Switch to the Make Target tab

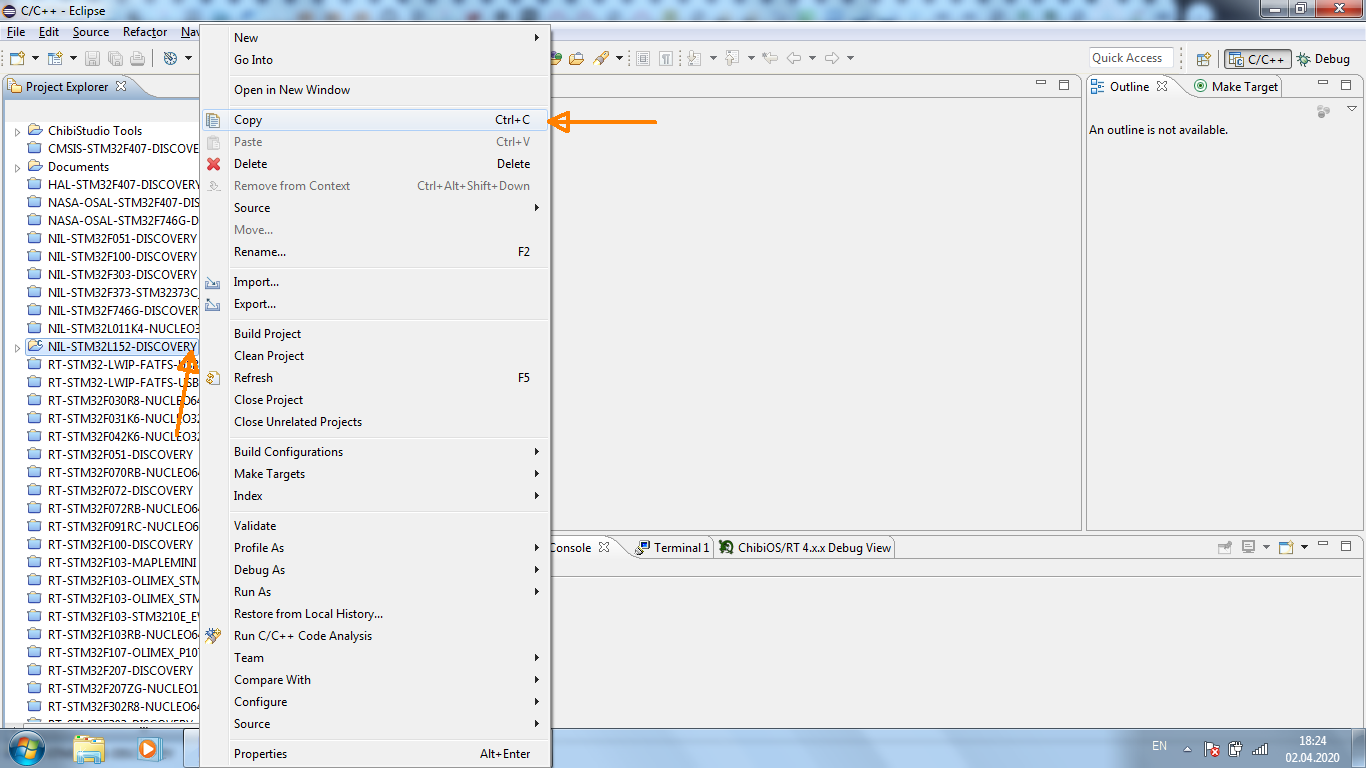tap(1236, 87)
